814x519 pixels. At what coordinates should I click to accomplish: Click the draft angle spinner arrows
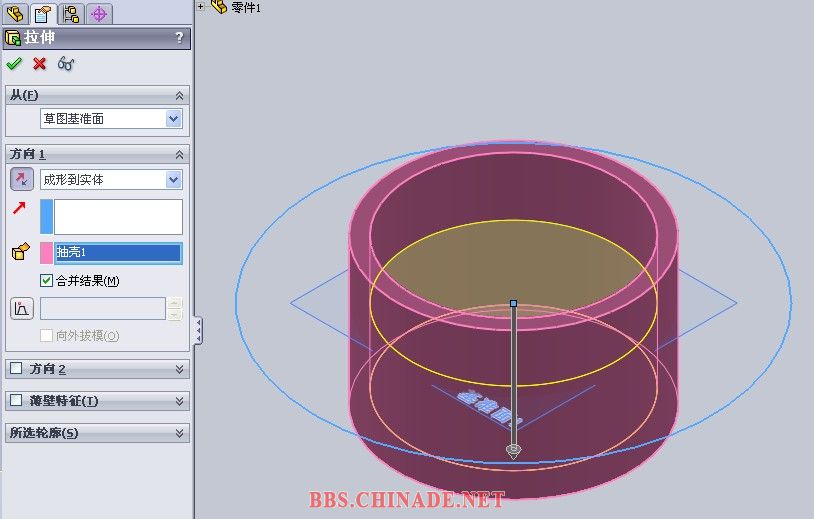coord(175,308)
